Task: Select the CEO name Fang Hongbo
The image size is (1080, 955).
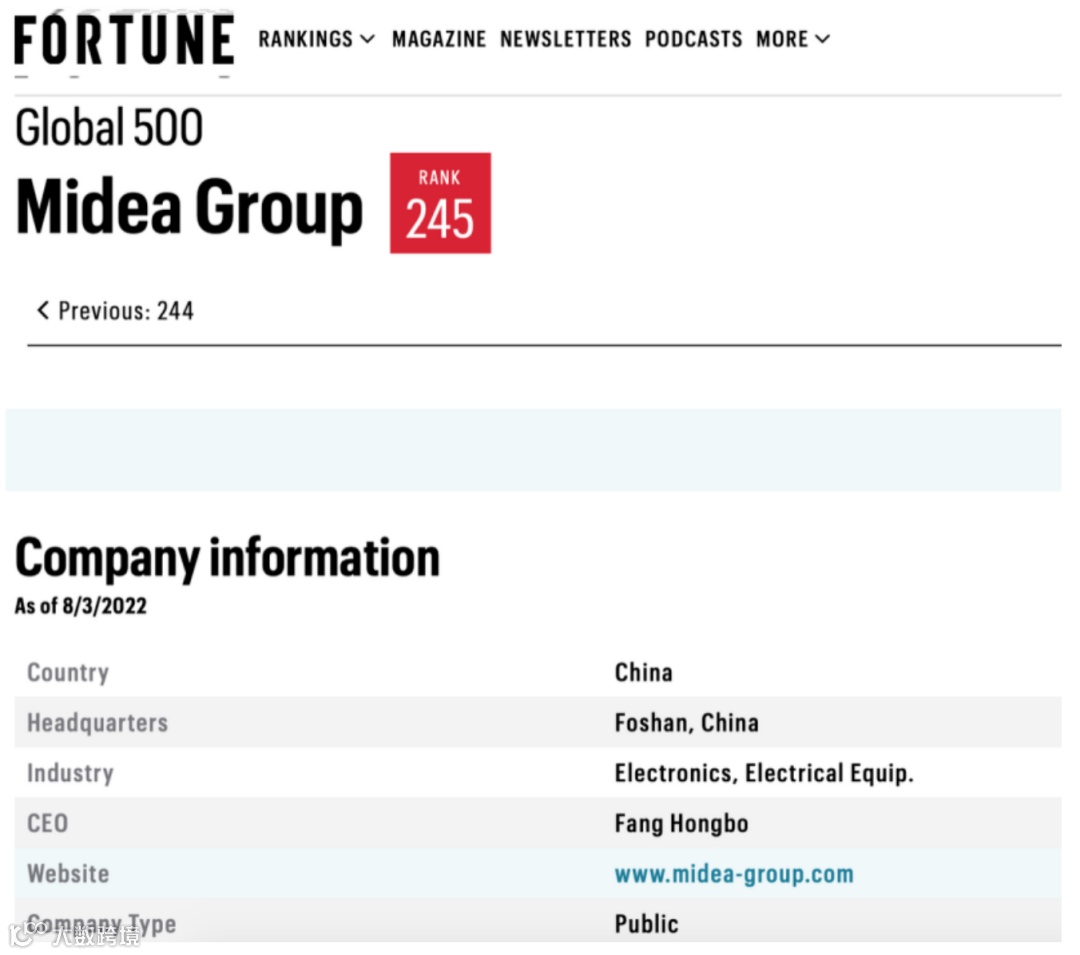Action: [681, 824]
